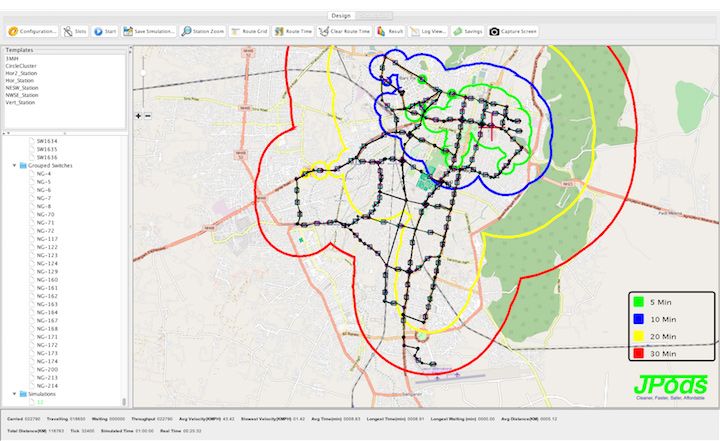
Task: Click the map zoom level slider
Action: click(x=143, y=75)
